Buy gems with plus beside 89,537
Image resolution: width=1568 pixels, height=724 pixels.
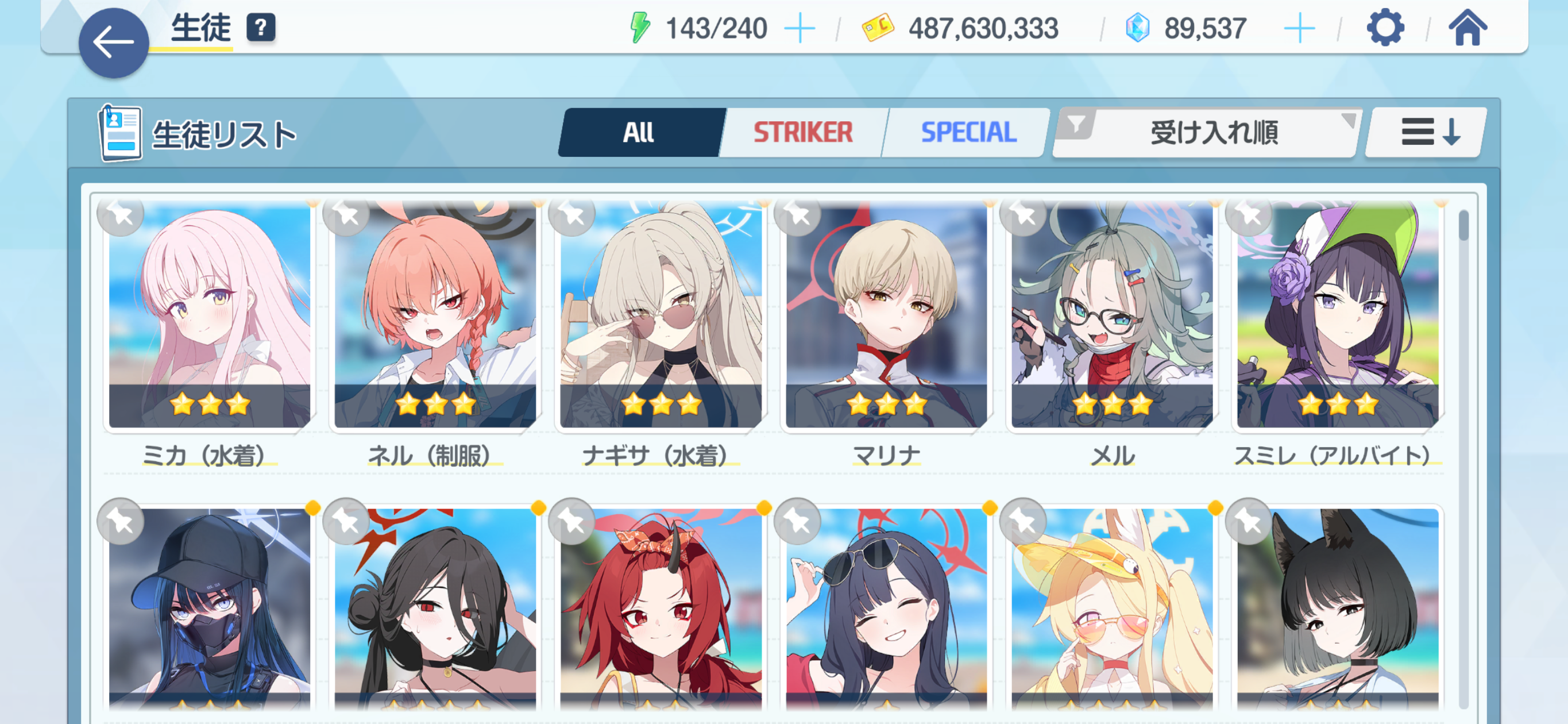point(1299,29)
